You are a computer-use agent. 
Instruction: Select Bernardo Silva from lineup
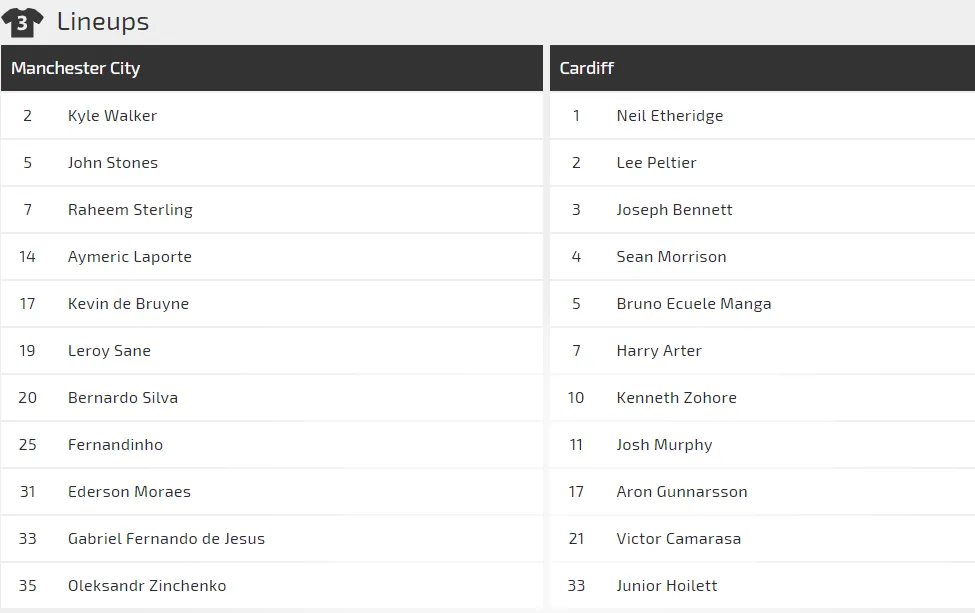point(123,398)
